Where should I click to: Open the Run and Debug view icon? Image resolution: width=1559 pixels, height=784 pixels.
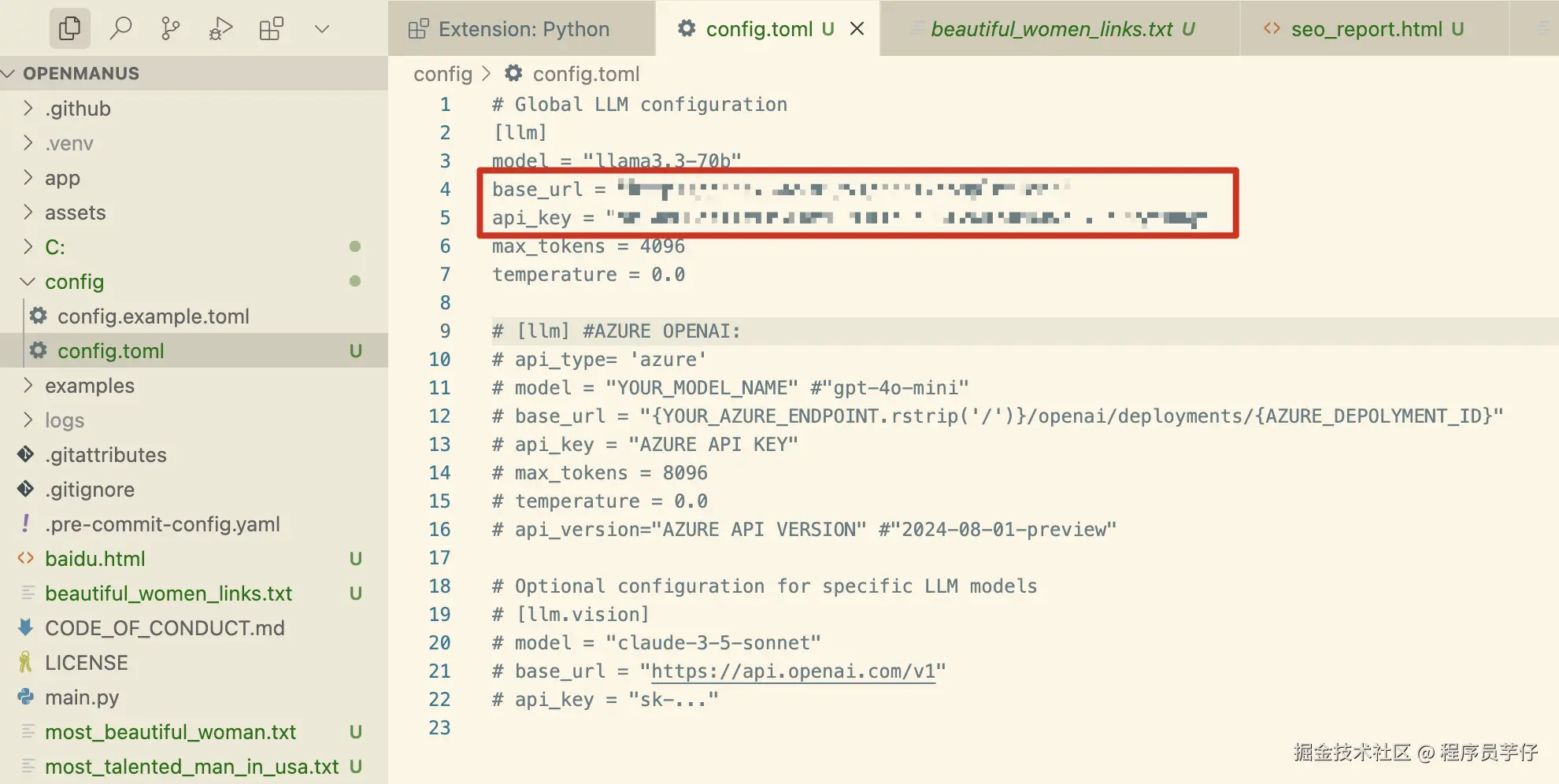point(220,29)
